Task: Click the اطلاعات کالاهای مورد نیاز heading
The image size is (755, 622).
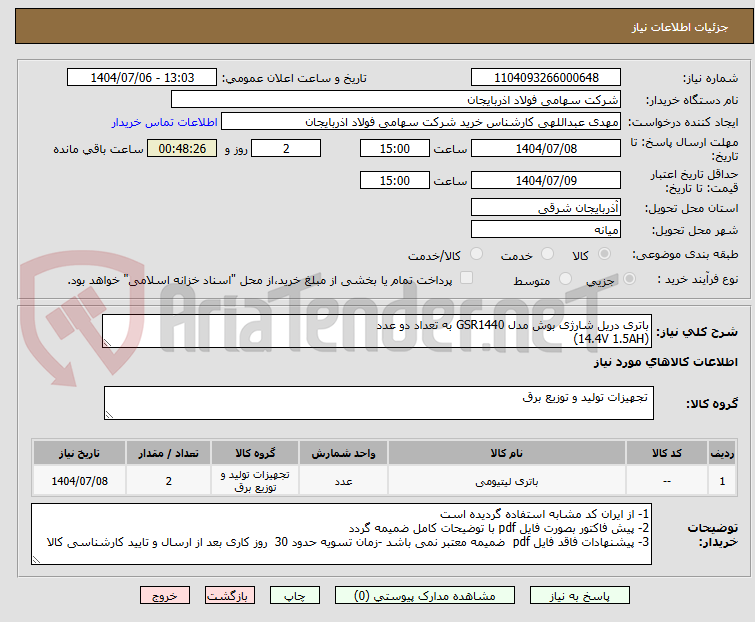Action: tap(665, 362)
